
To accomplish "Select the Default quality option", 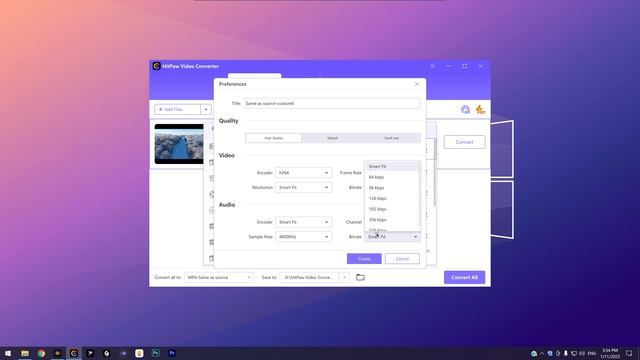I will tap(332, 138).
